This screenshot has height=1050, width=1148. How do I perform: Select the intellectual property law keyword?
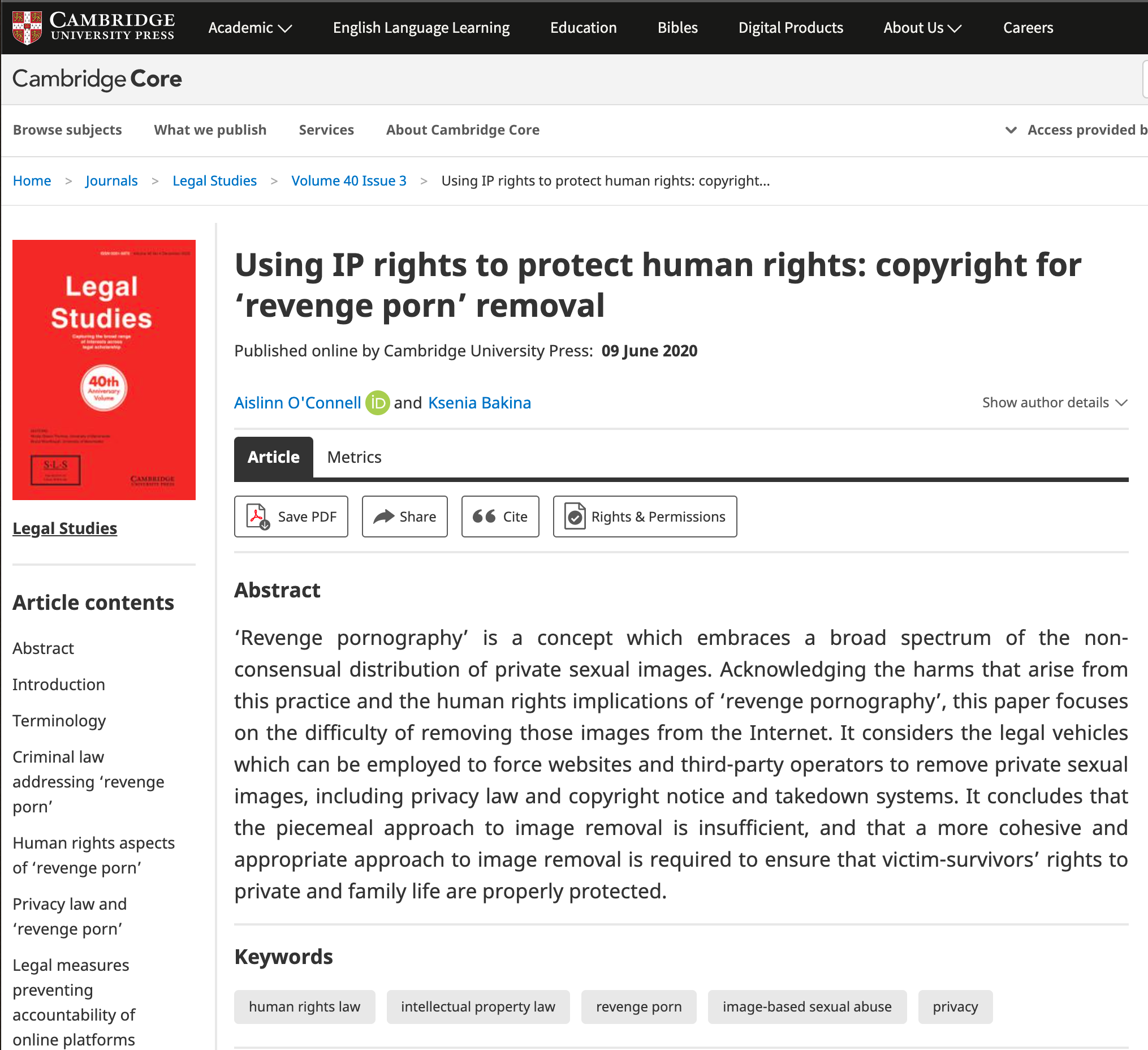click(478, 1006)
